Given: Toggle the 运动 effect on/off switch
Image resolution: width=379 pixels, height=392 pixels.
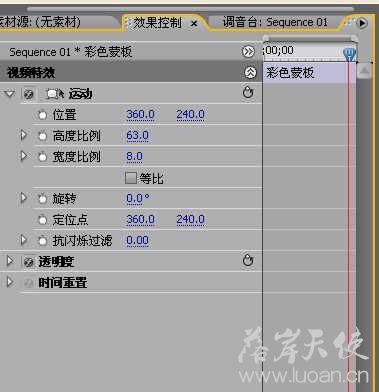Looking at the screenshot, I should [x=29, y=94].
